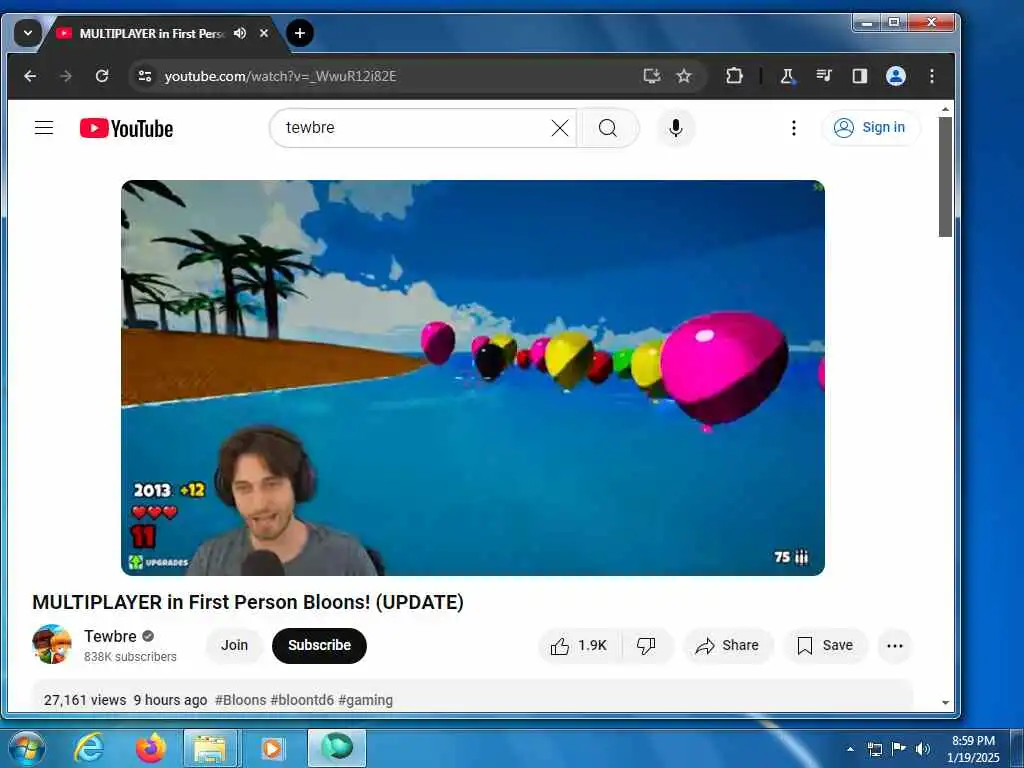Toggle the browser side panel

pos(859,76)
